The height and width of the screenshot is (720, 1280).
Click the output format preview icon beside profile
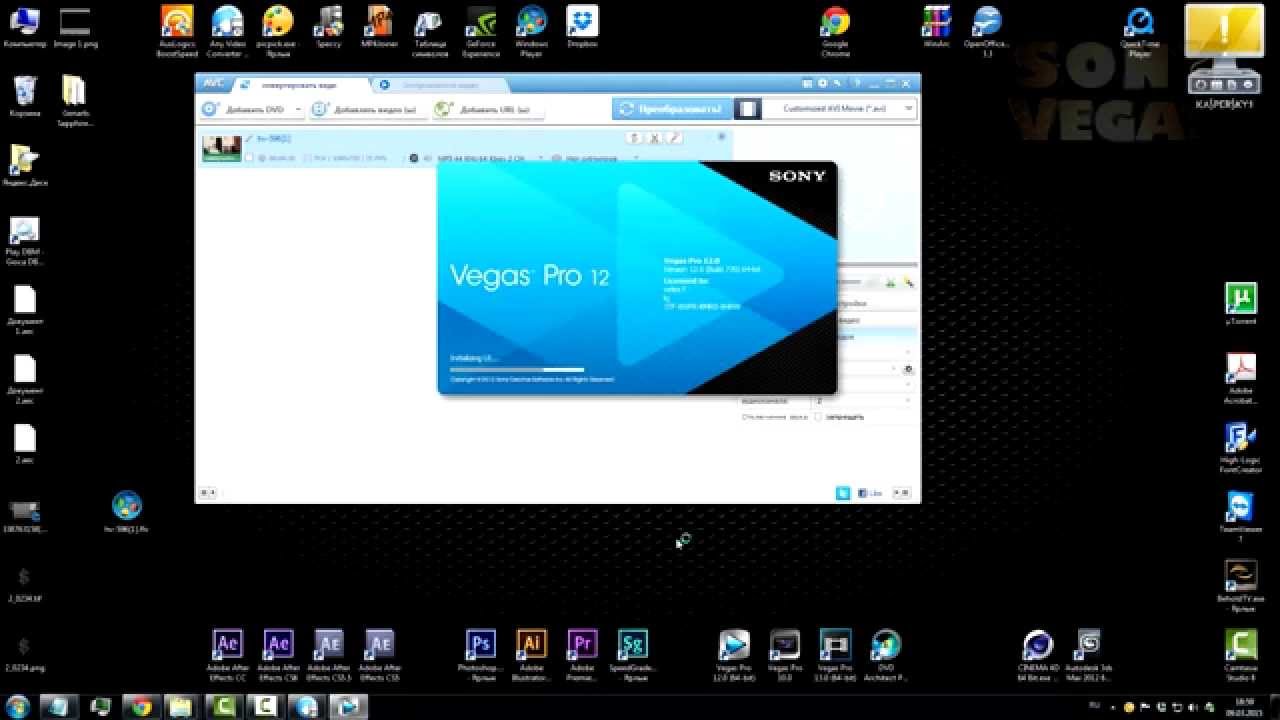point(748,108)
